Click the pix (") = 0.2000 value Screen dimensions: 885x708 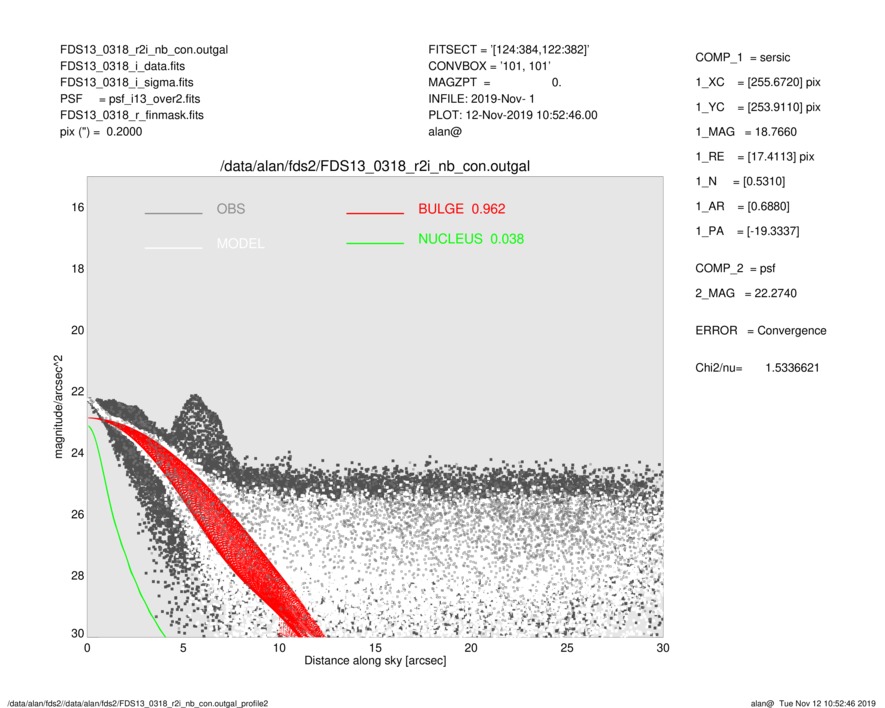tap(101, 132)
